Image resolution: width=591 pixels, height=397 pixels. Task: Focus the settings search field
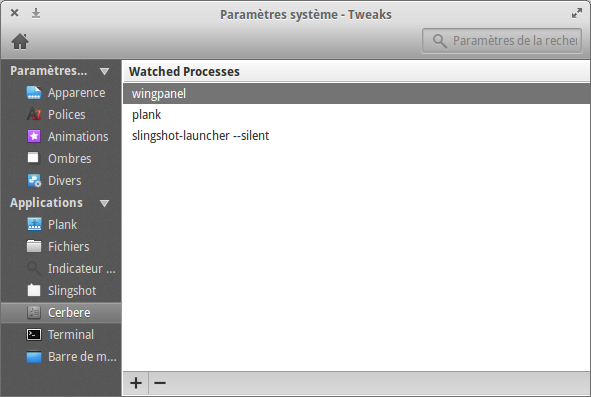pos(502,41)
